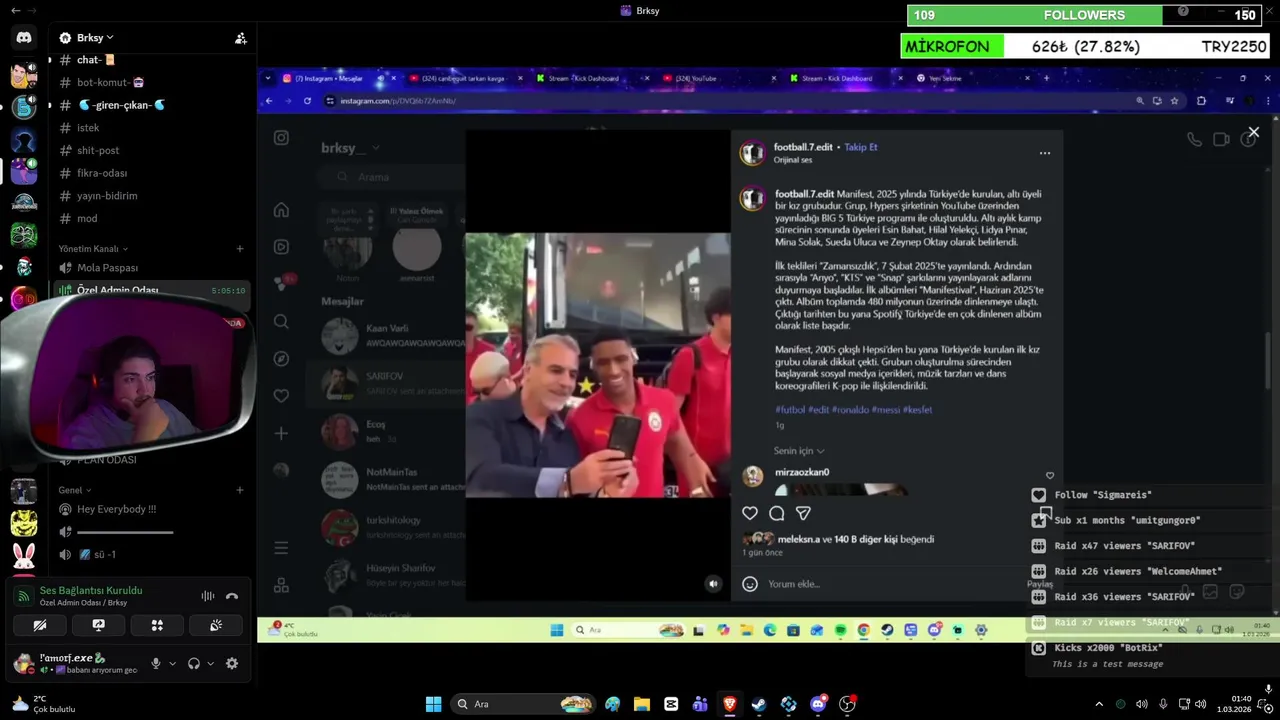Add a channel to the Genel category
1280x720 pixels.
point(240,490)
